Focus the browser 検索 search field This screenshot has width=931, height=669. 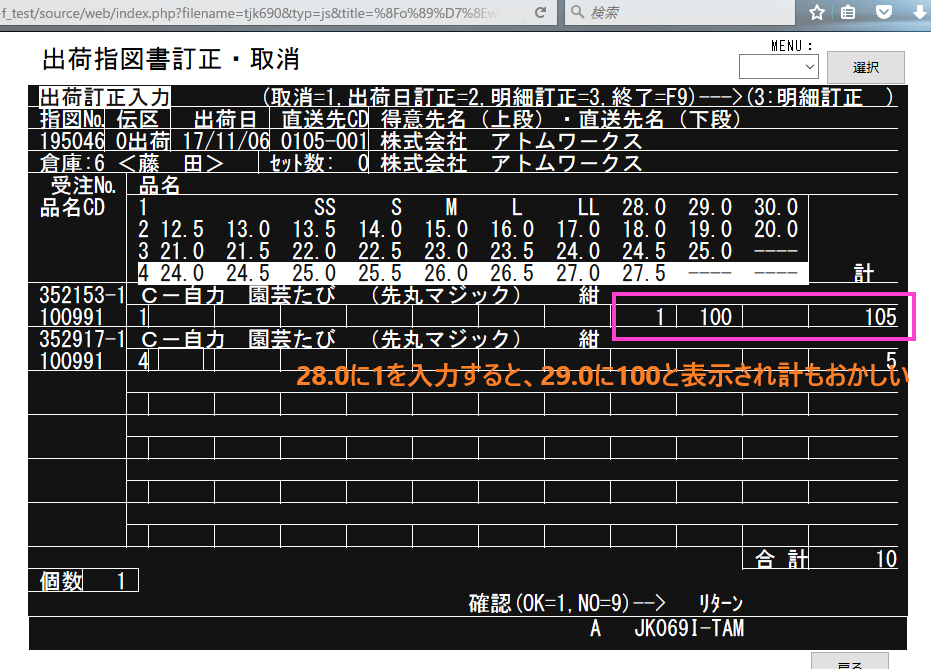coord(690,13)
